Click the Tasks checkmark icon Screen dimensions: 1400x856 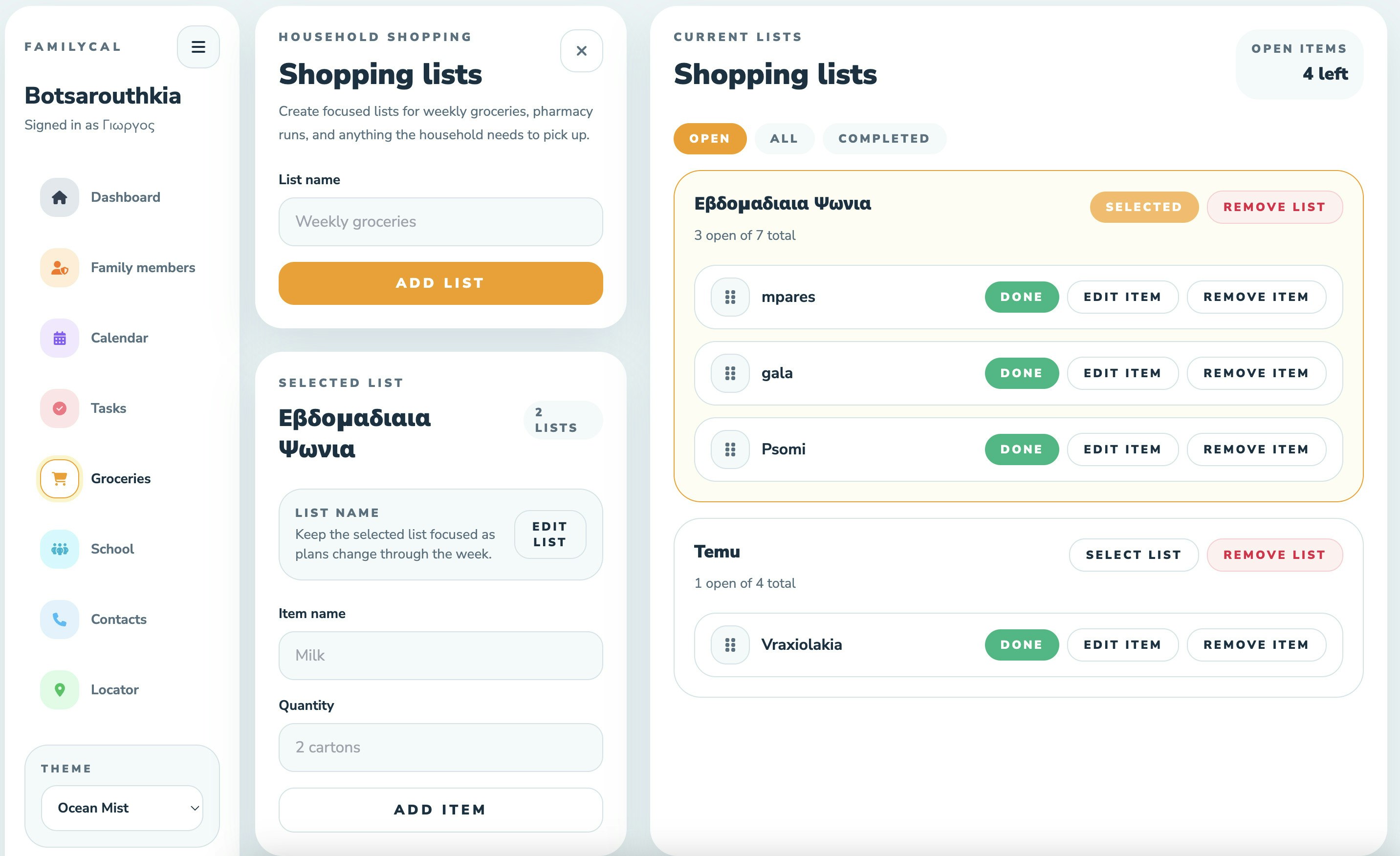[x=59, y=408]
